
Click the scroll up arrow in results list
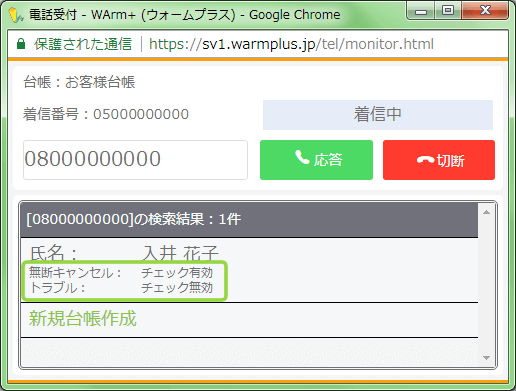(x=486, y=212)
